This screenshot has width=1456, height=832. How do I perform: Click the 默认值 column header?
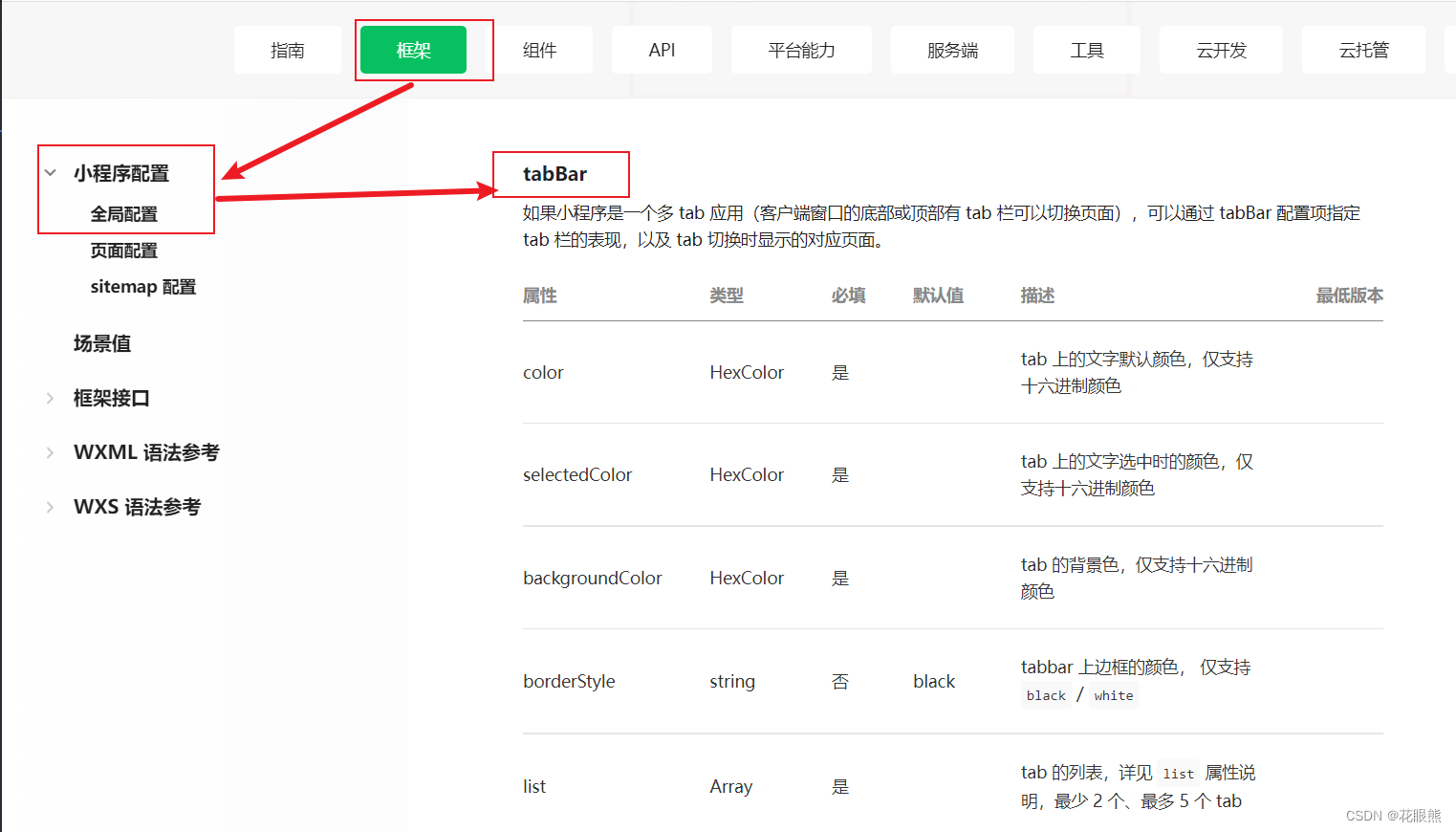[x=939, y=296]
